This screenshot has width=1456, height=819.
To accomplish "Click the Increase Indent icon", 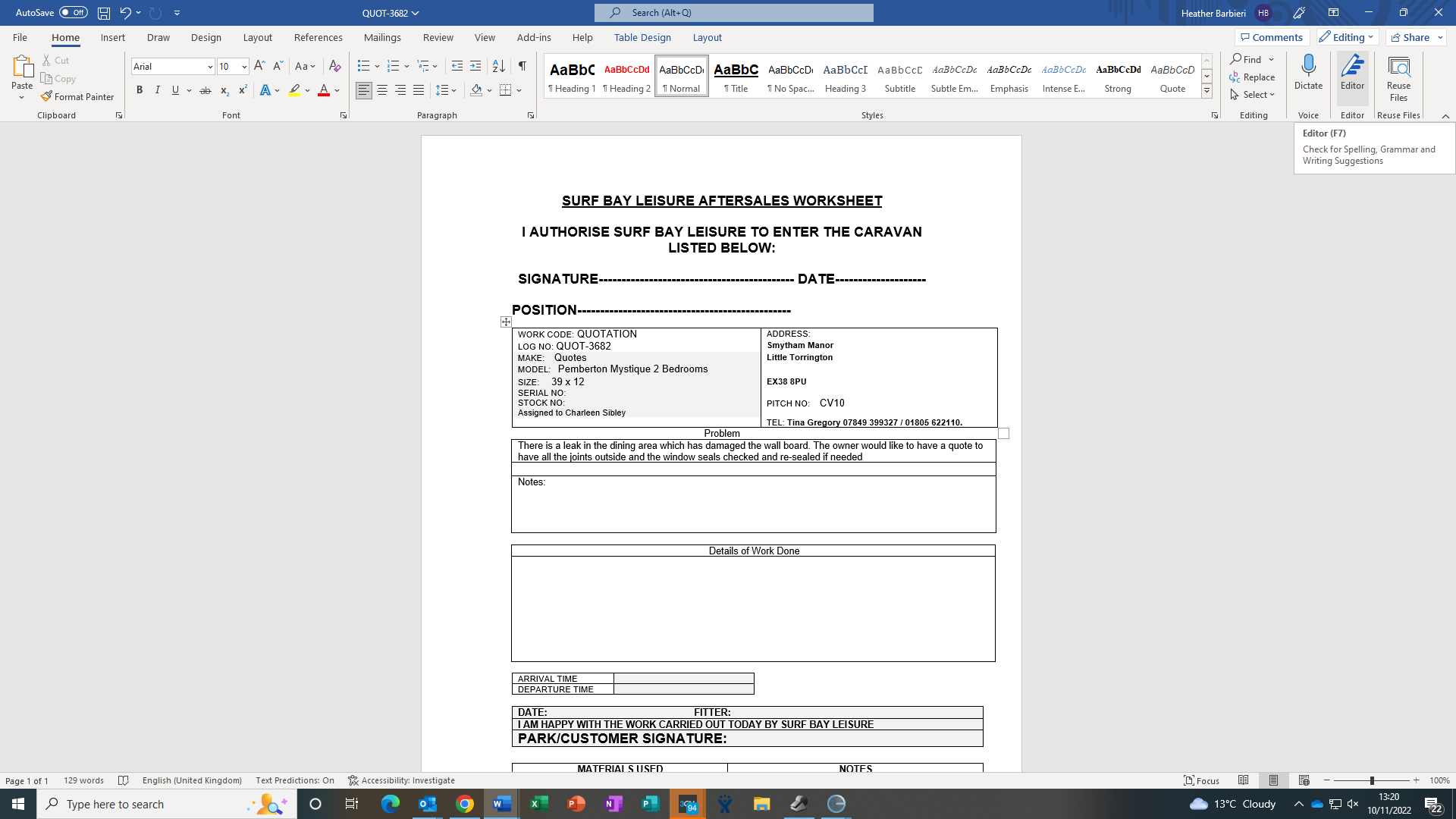I will coord(475,66).
